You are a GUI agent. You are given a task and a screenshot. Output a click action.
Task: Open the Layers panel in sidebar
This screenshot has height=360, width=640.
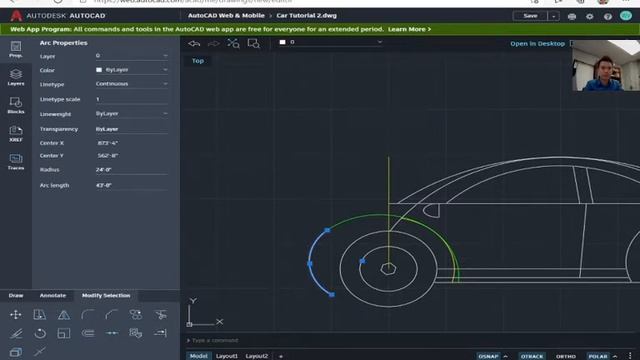tap(16, 77)
